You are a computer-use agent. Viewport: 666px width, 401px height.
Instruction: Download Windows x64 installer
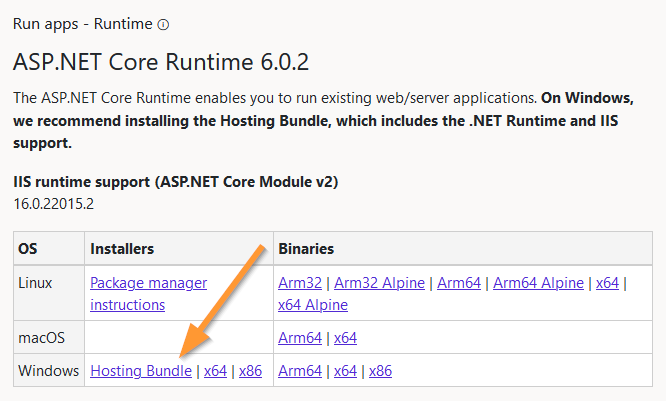(215, 371)
